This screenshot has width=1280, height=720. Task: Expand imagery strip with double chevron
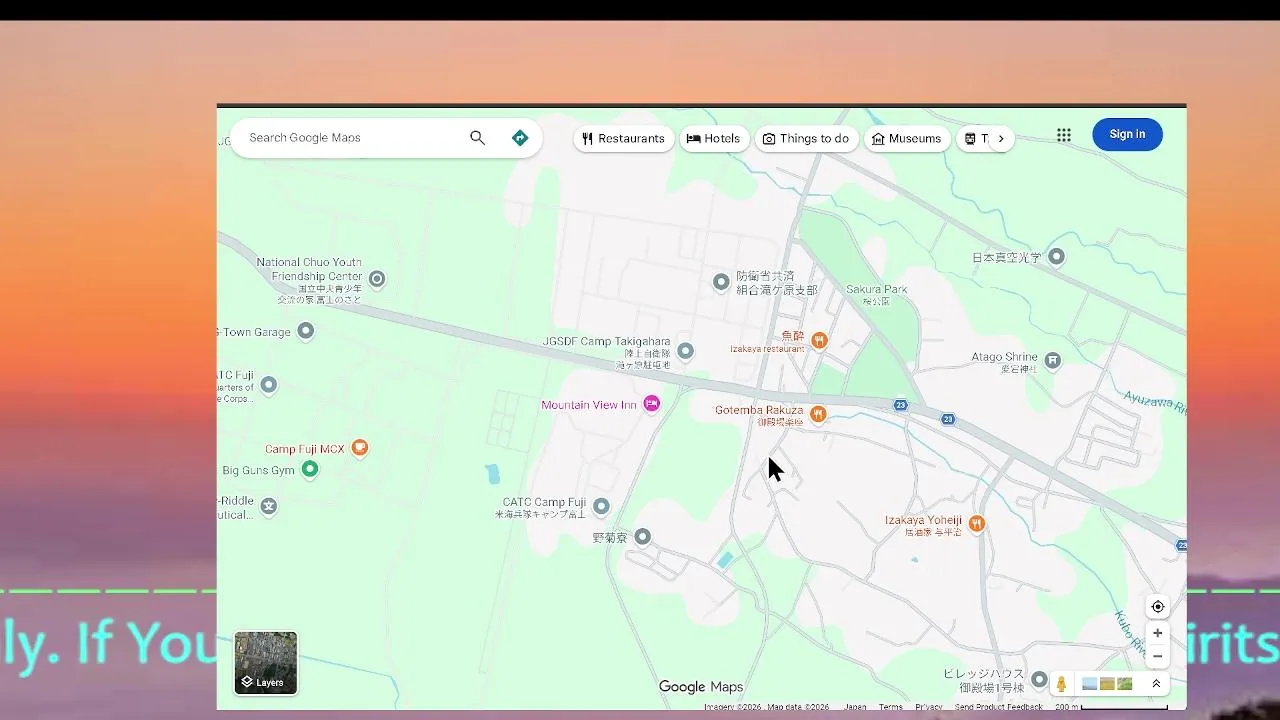pyautogui.click(x=1156, y=684)
